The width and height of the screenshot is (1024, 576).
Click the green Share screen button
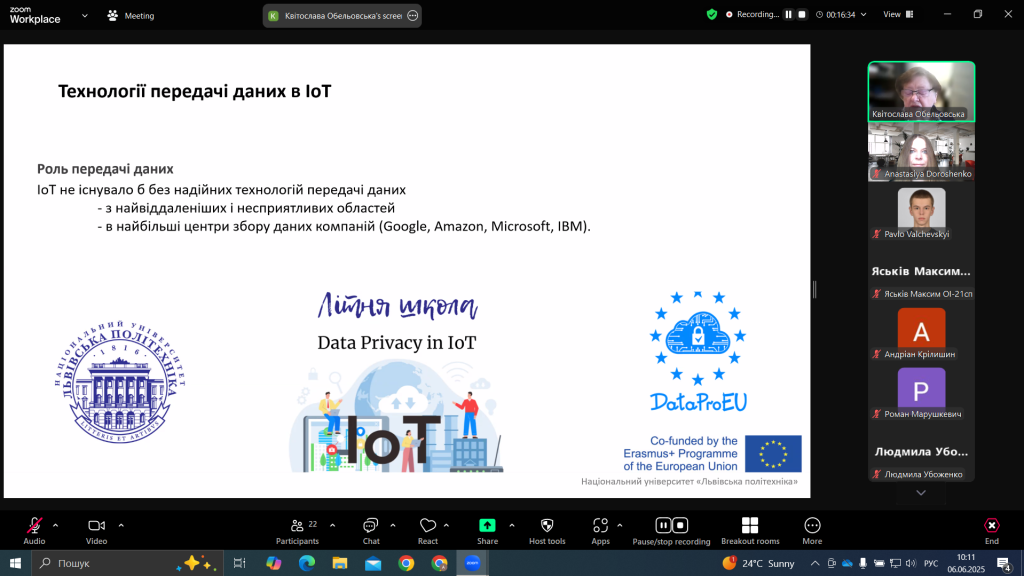point(487,526)
